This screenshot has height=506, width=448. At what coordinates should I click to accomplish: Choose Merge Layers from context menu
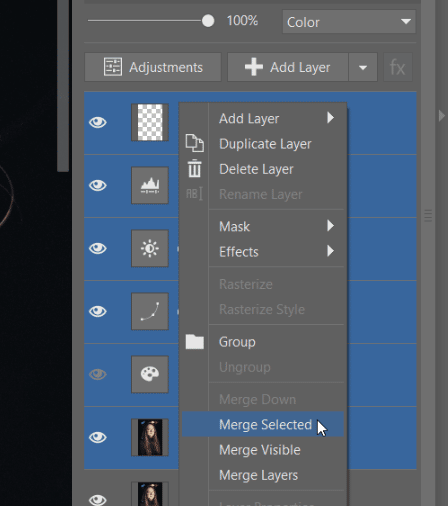pos(263,475)
